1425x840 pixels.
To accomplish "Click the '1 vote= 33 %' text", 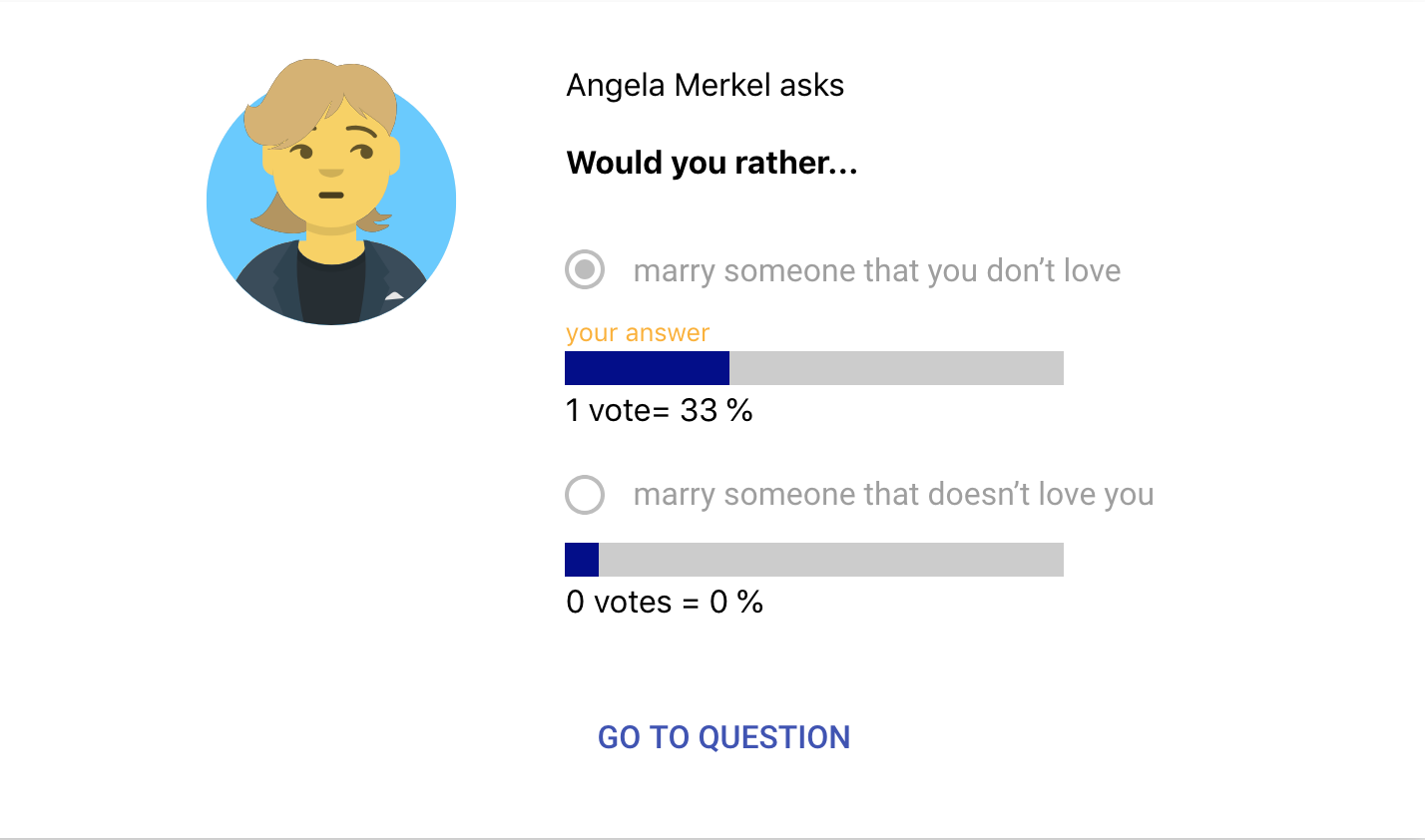I will tap(660, 410).
